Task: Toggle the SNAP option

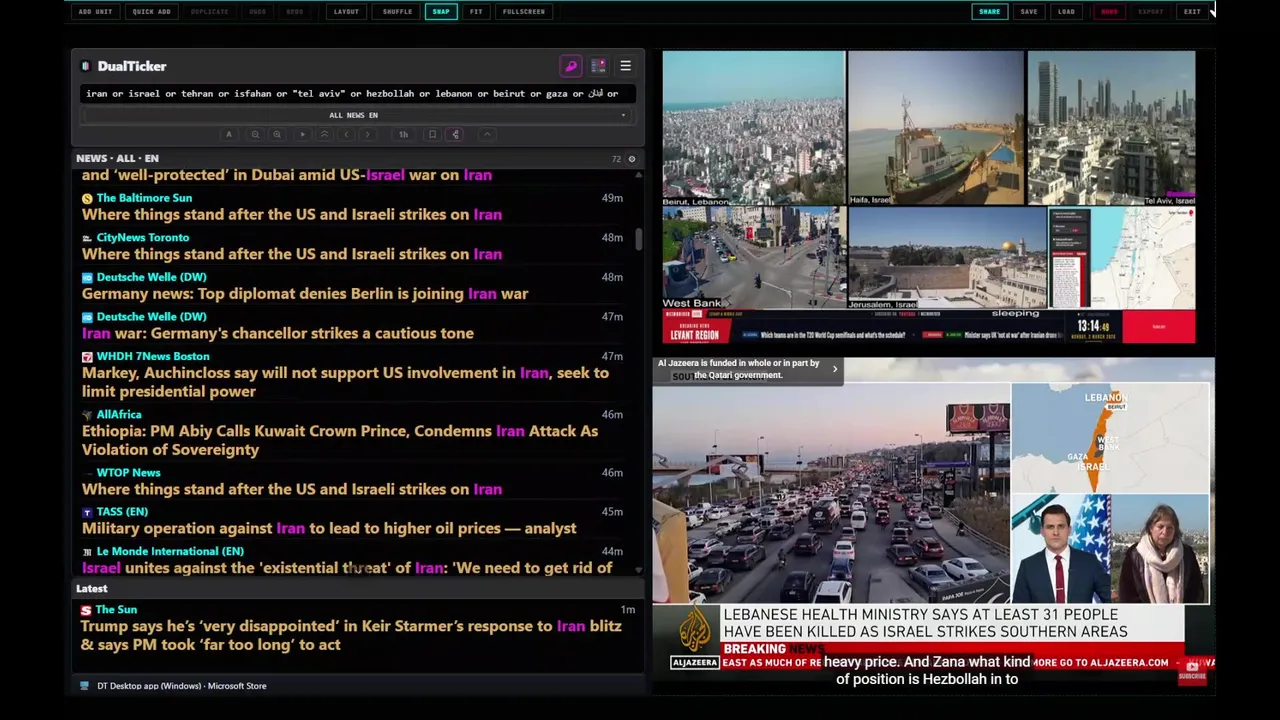Action: click(x=441, y=12)
